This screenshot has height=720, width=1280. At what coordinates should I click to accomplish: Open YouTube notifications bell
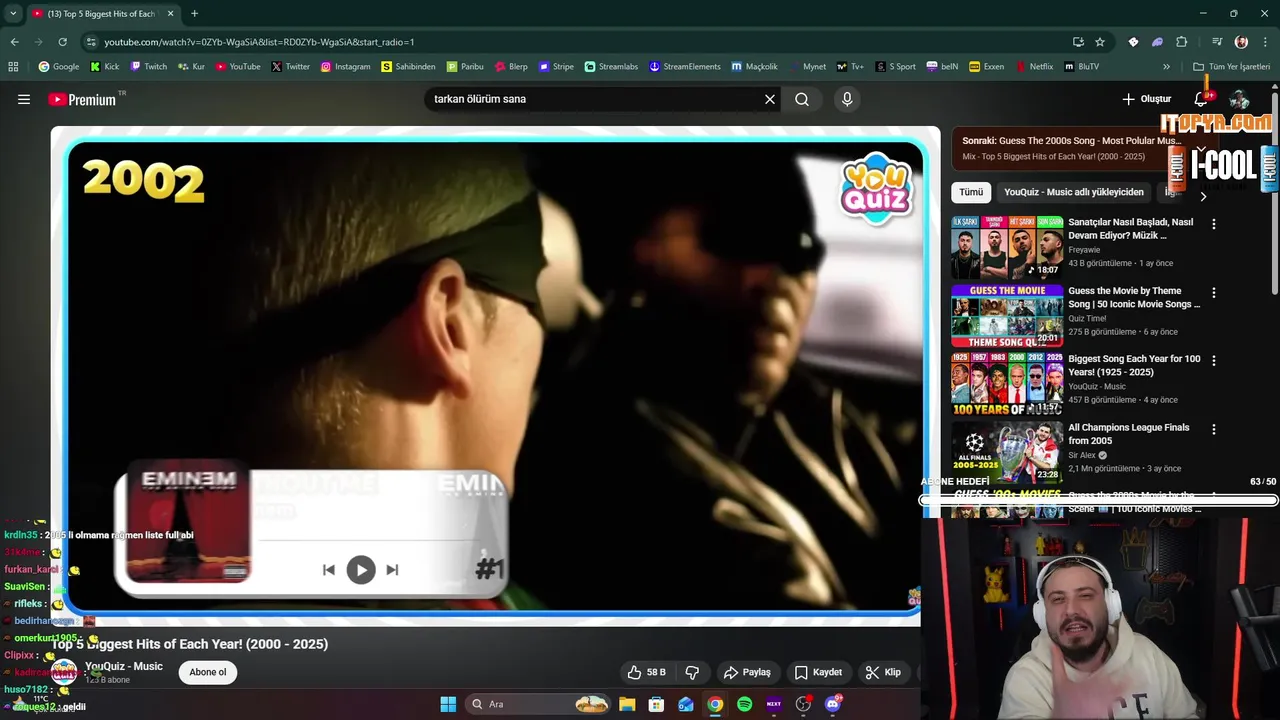point(1201,99)
